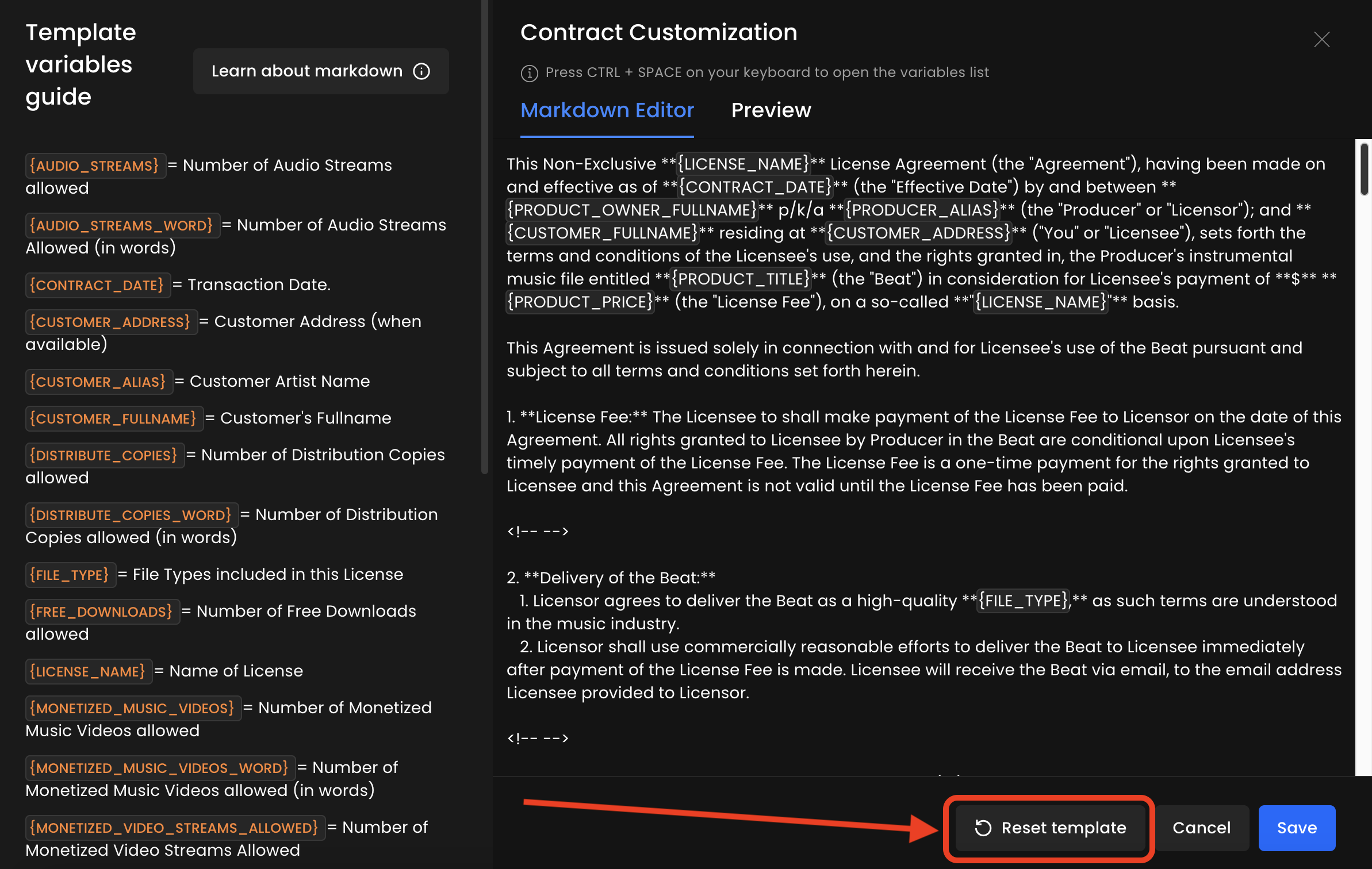The height and width of the screenshot is (869, 1372).
Task: Click the {FILE_TYPE} variable tag in guide
Action: coord(70,575)
